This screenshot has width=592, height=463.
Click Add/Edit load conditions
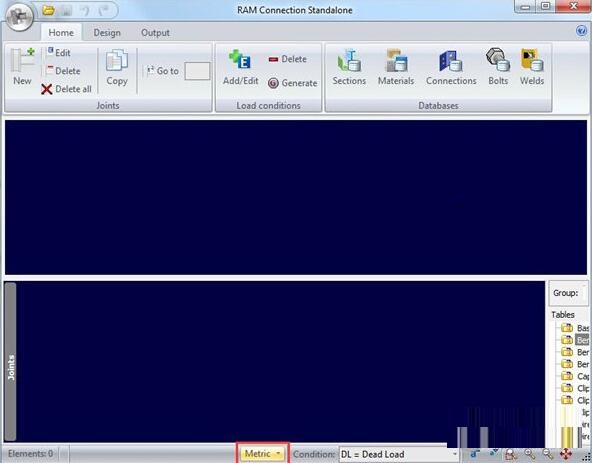[240, 68]
